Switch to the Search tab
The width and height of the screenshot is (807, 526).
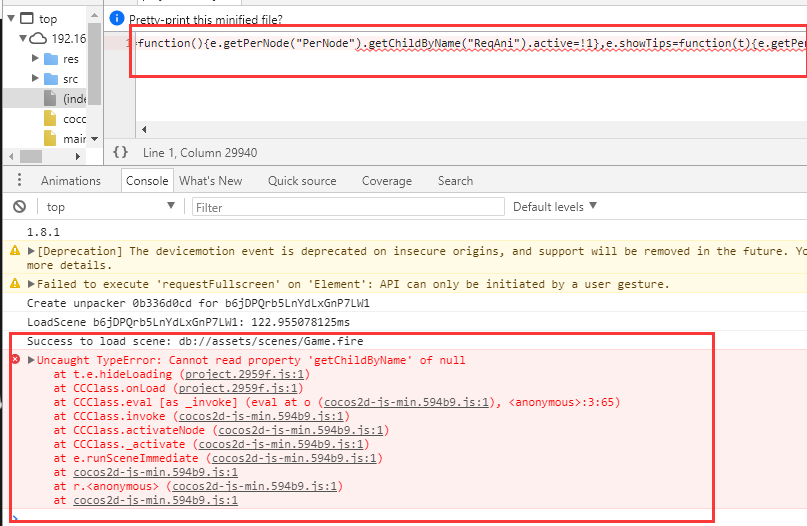455,181
